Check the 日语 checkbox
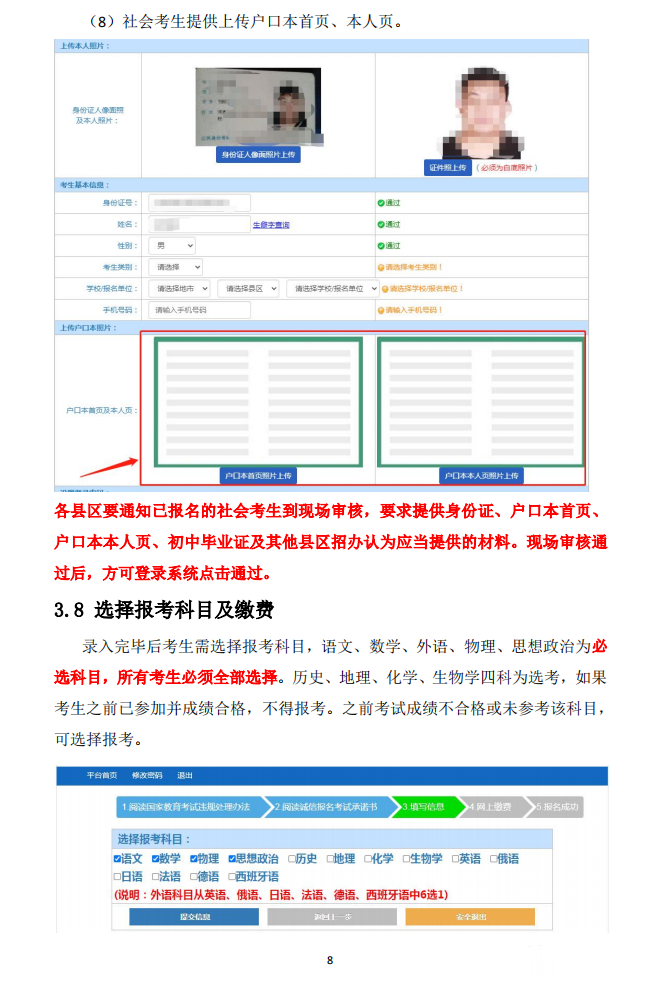Screen dimensions: 659x986 pyautogui.click(x=117, y=877)
